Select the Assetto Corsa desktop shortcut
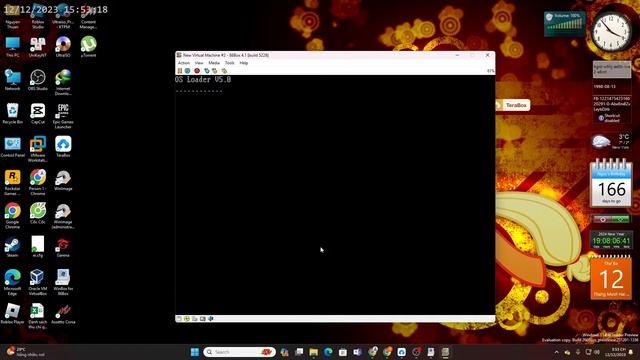 pyautogui.click(x=63, y=313)
